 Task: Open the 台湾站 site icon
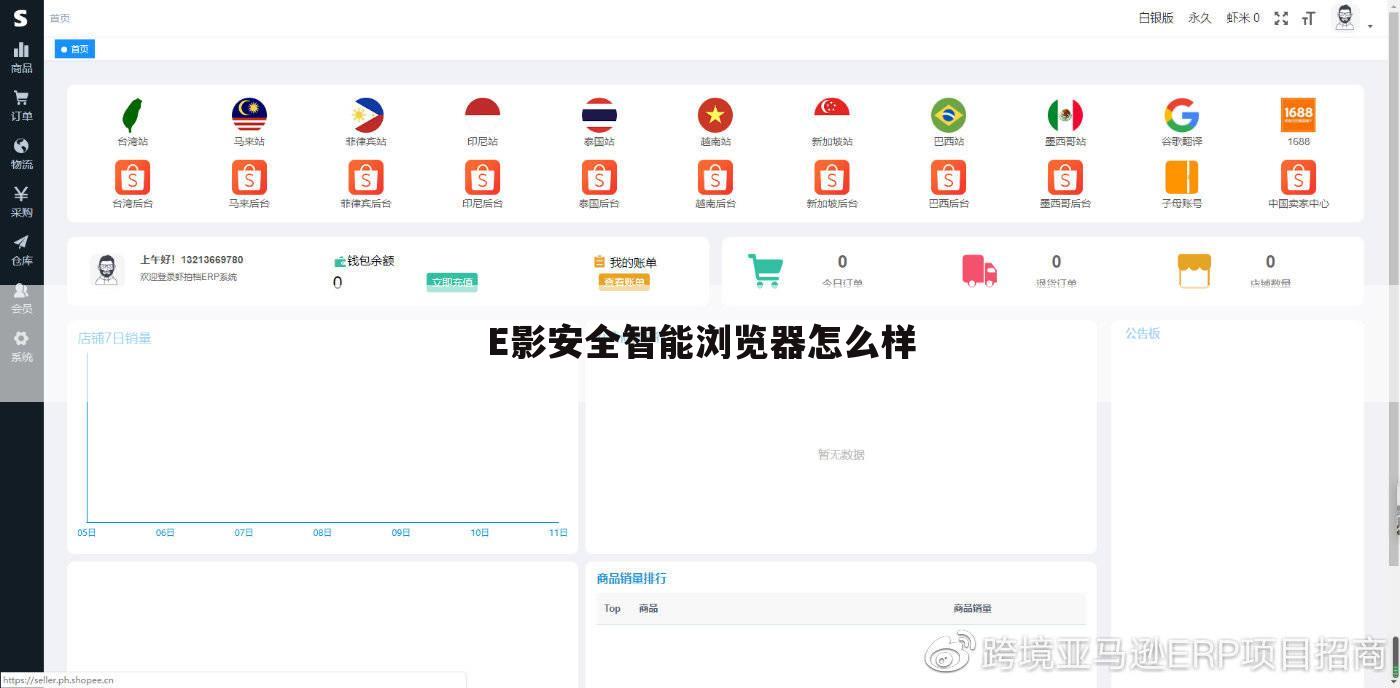[132, 116]
